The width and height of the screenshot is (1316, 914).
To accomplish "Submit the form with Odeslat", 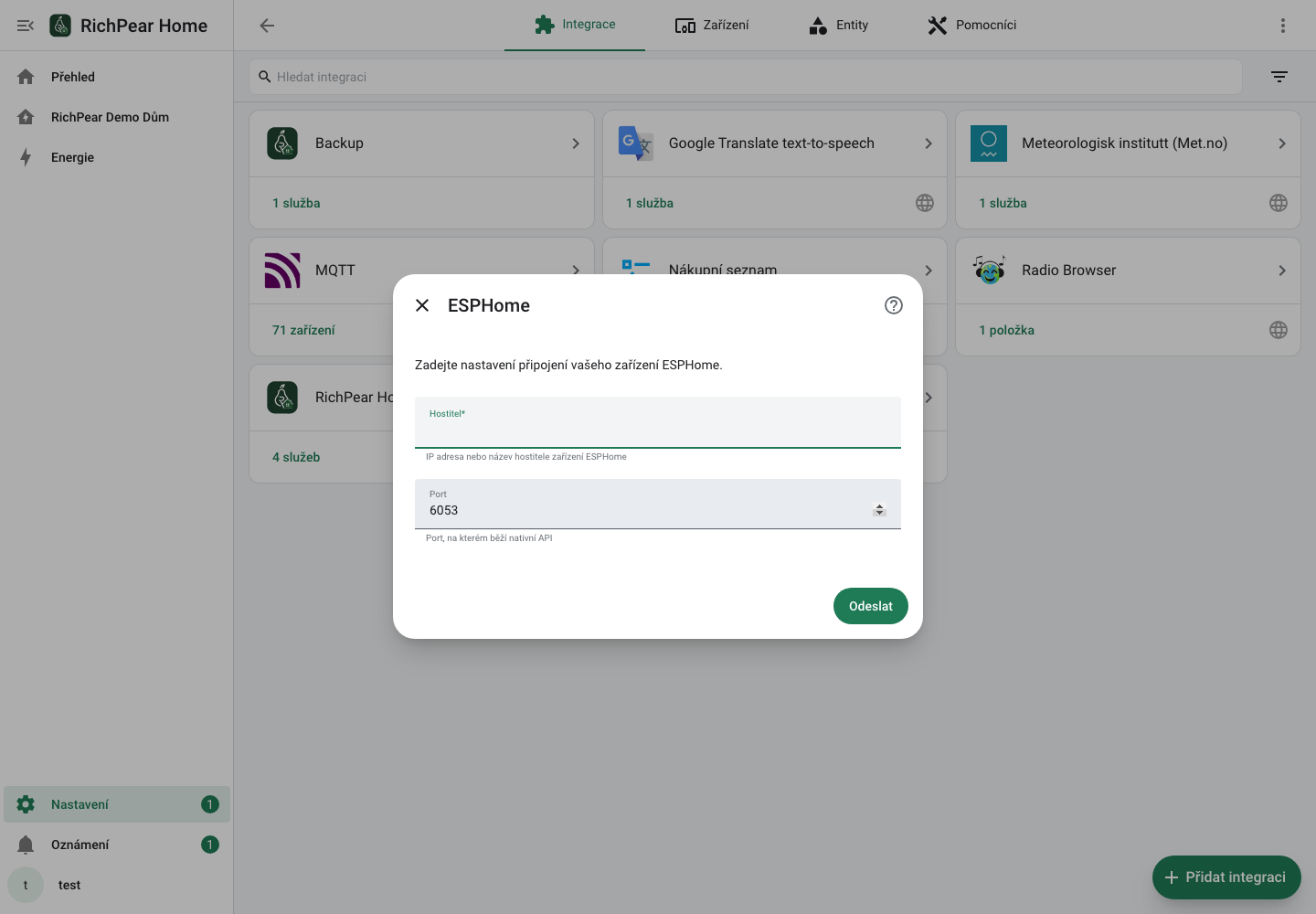I will click(871, 606).
